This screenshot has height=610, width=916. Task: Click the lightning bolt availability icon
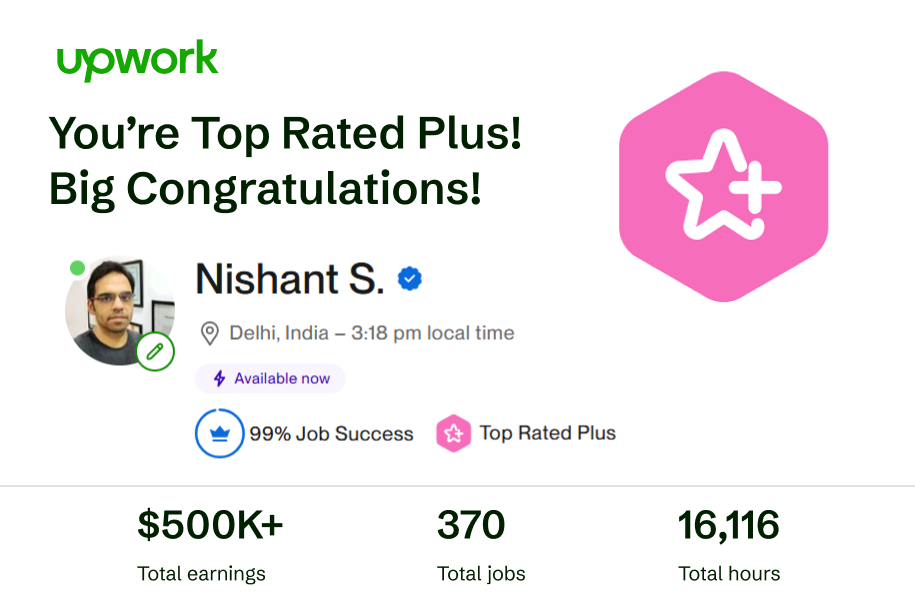pos(219,379)
